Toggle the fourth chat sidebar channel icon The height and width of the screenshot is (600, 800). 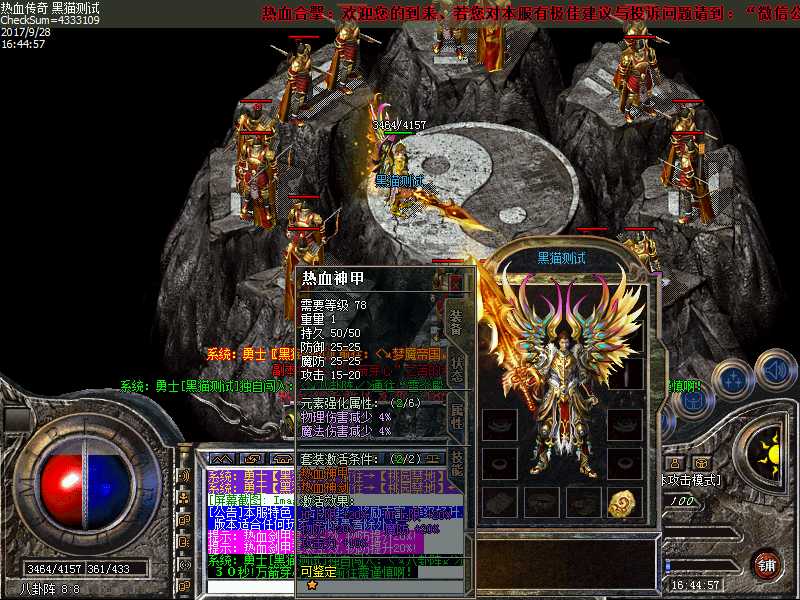click(184, 542)
